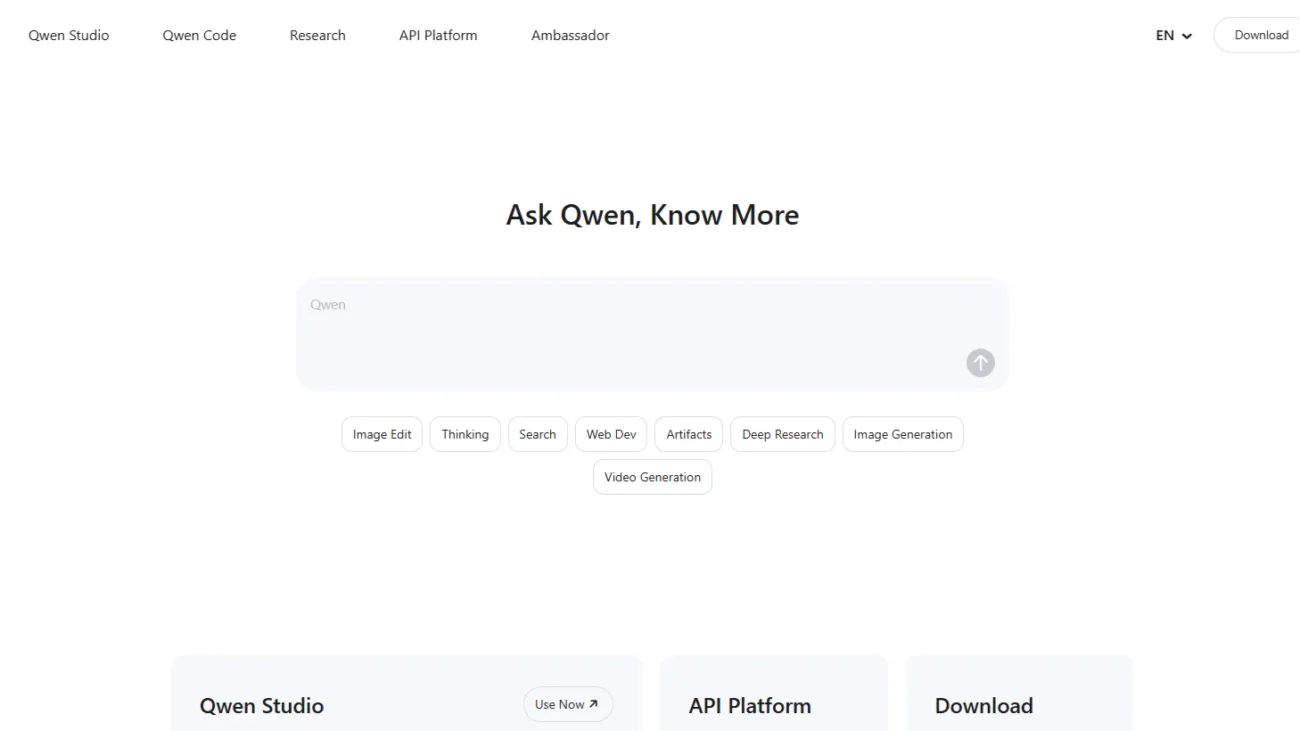Open the EN language dropdown
1300x731 pixels.
1174,35
